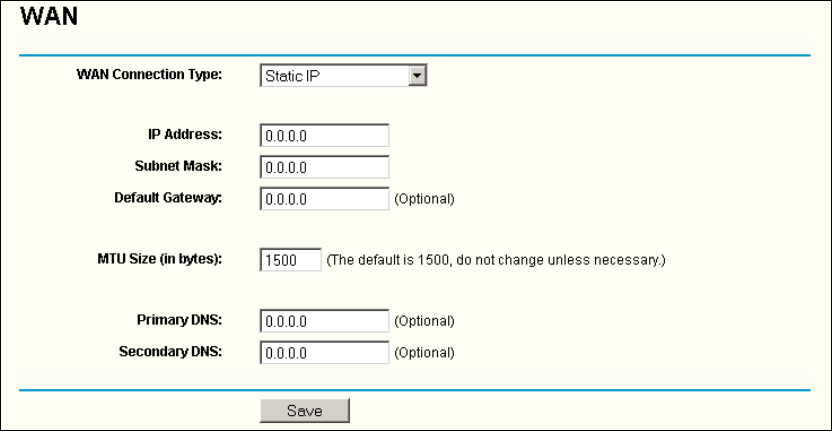Click the Optional note beside Default Gateway
832x431 pixels.
[424, 199]
